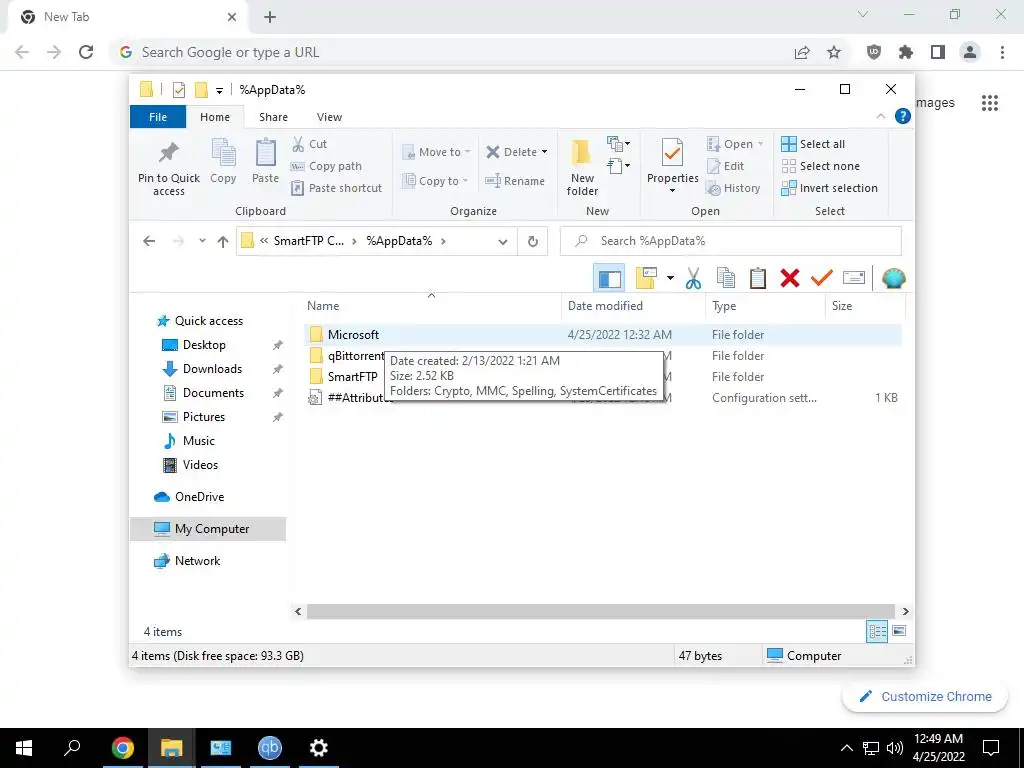Select the SmartFTP folder
This screenshot has width=1024, height=768.
pyautogui.click(x=353, y=377)
